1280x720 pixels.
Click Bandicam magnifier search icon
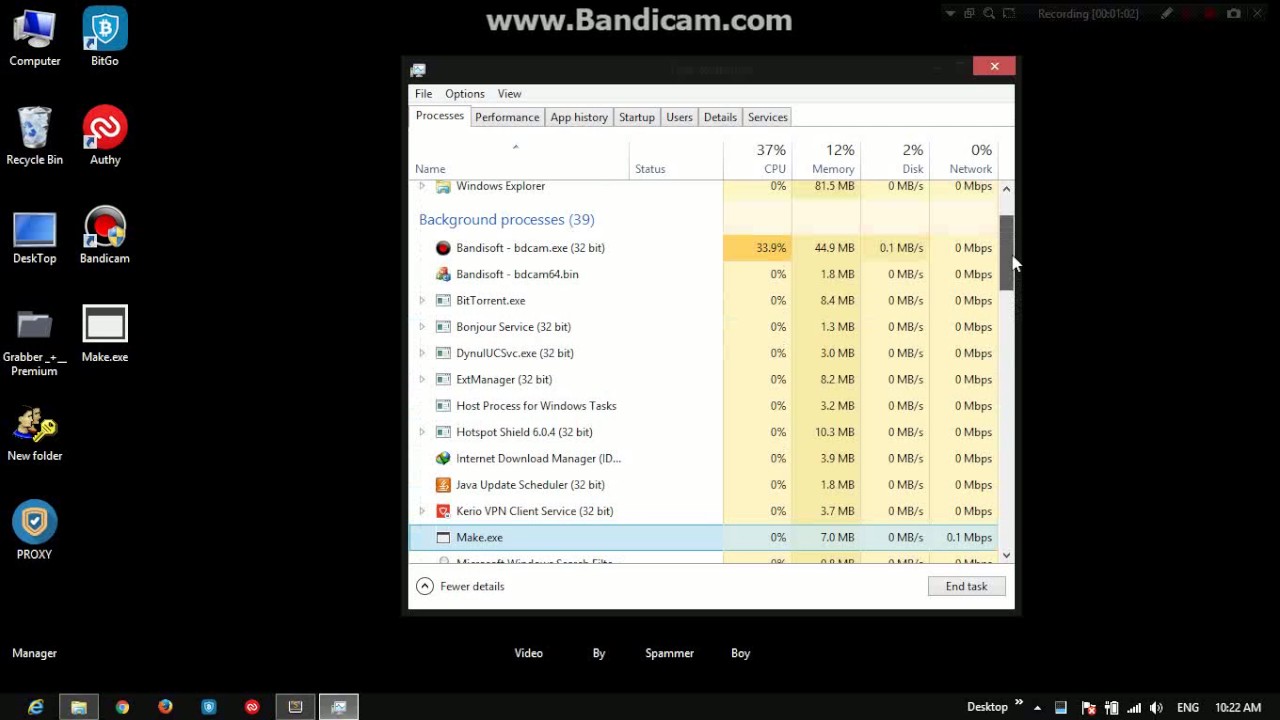click(x=989, y=14)
